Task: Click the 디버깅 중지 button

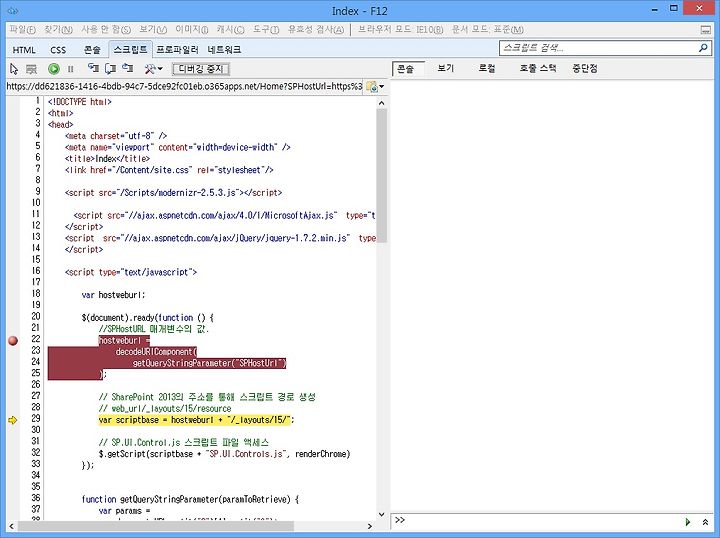Action: (201, 69)
